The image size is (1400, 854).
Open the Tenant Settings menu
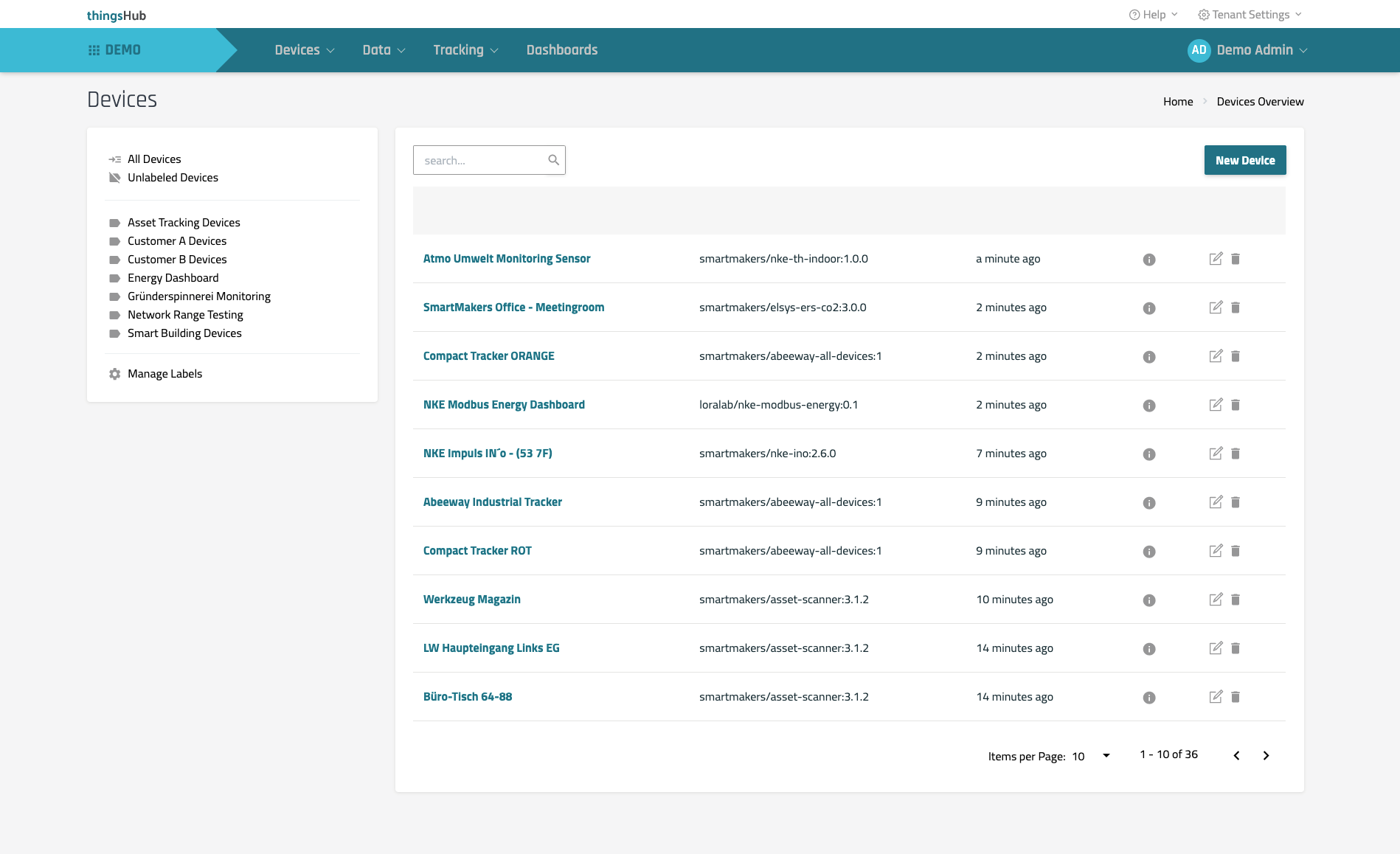tap(1250, 15)
